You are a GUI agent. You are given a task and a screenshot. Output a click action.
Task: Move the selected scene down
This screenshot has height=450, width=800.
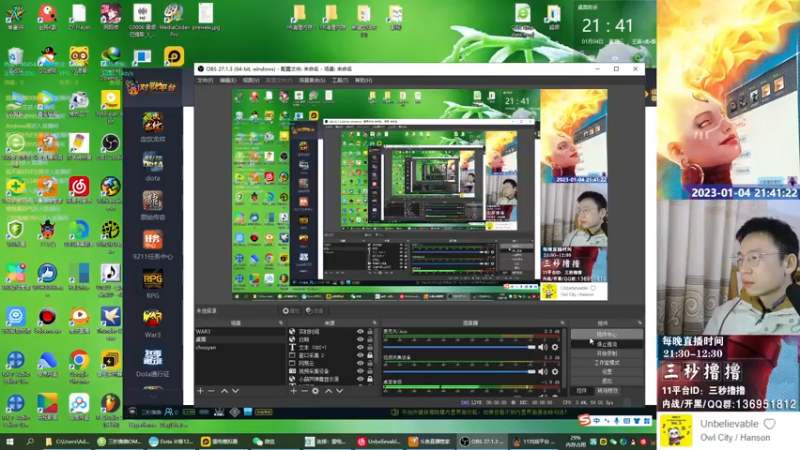click(x=235, y=391)
